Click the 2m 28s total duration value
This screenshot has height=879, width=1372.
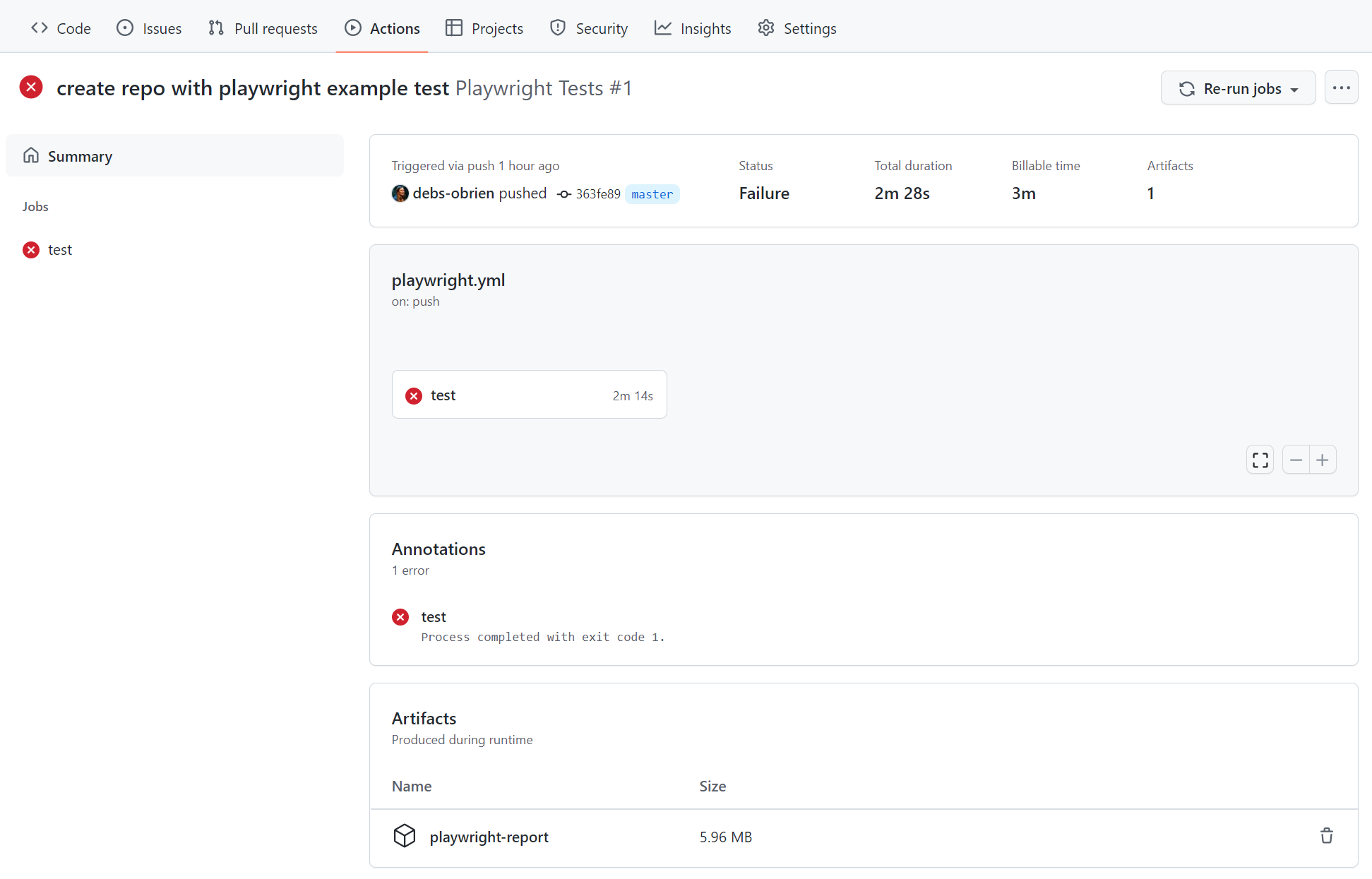pyautogui.click(x=902, y=193)
